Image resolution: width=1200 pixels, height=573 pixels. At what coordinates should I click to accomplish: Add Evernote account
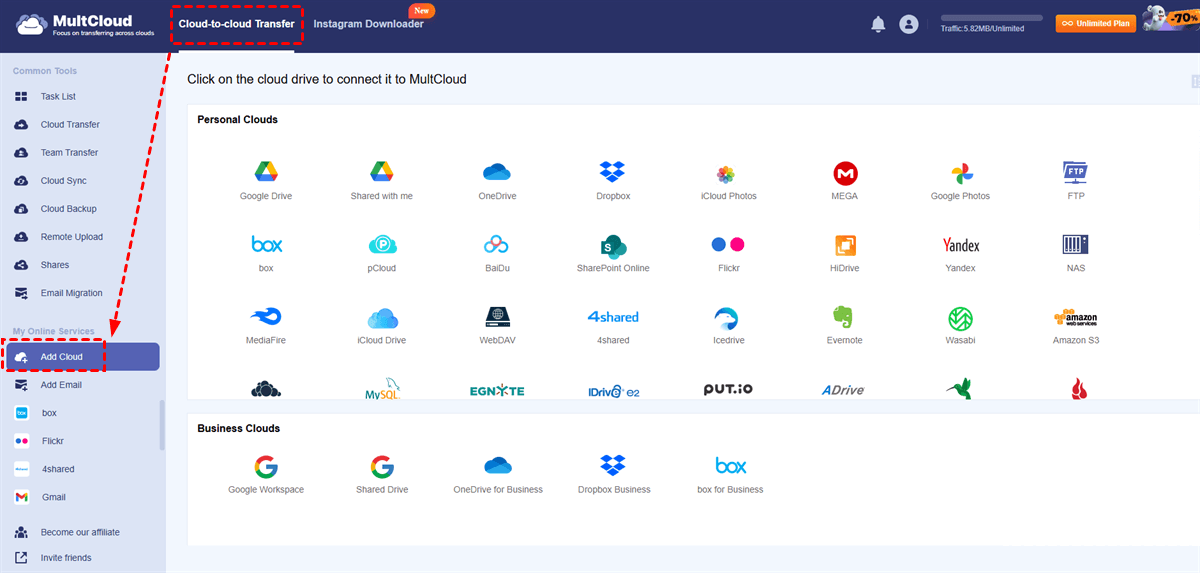click(x=845, y=325)
